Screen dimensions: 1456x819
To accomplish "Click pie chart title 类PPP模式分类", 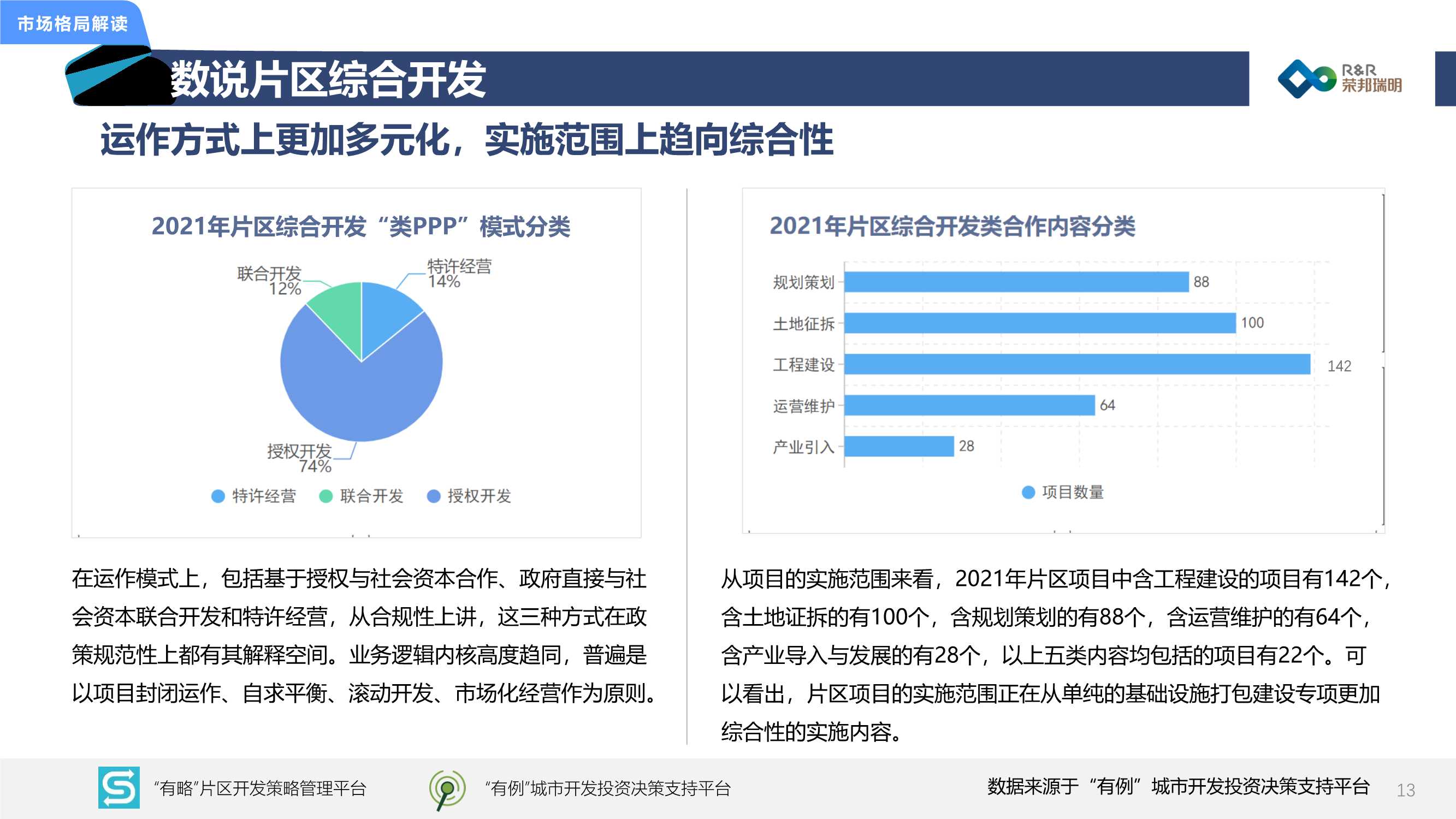I will pyautogui.click(x=360, y=226).
